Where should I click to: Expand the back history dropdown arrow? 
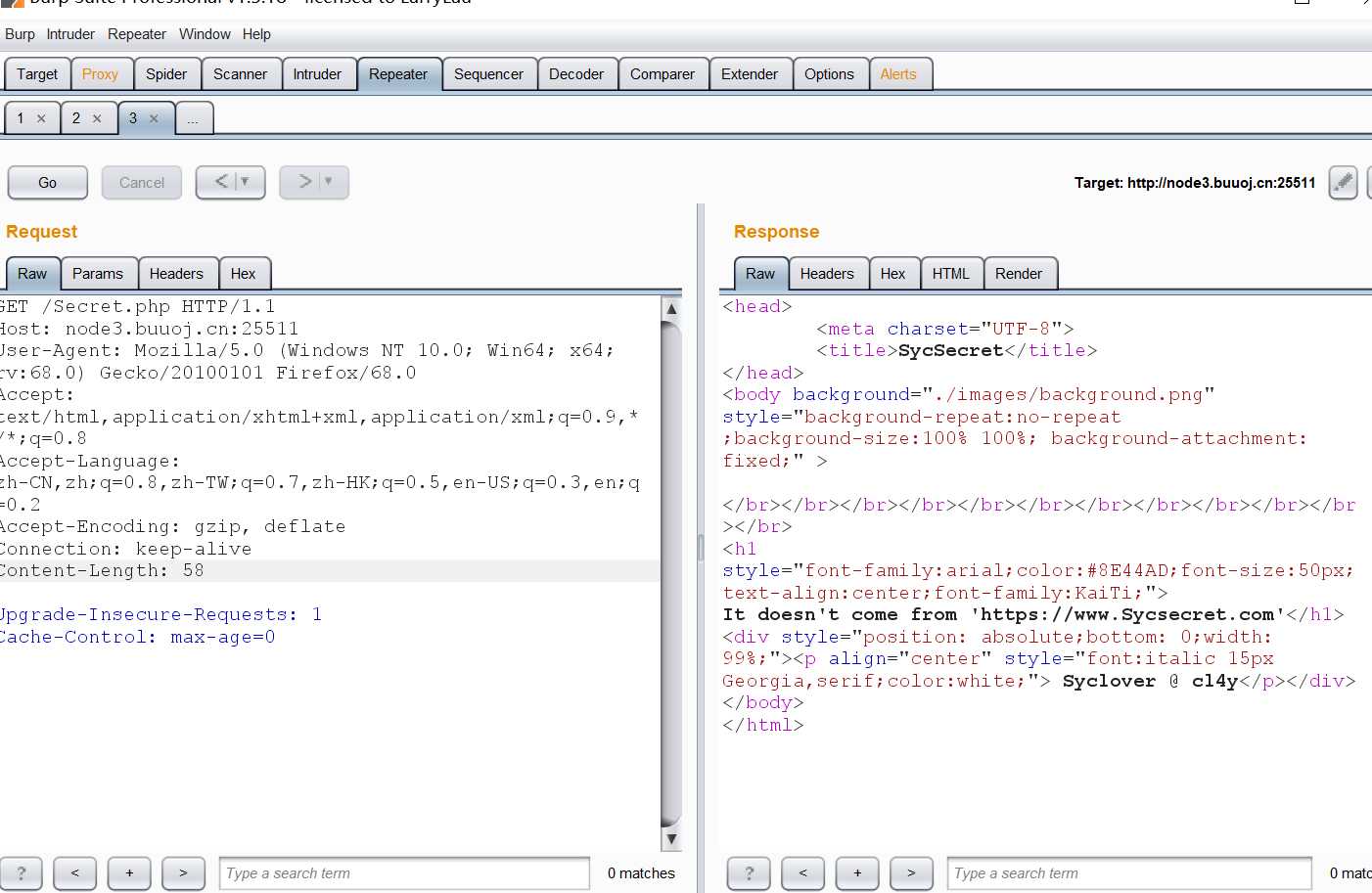point(246,182)
